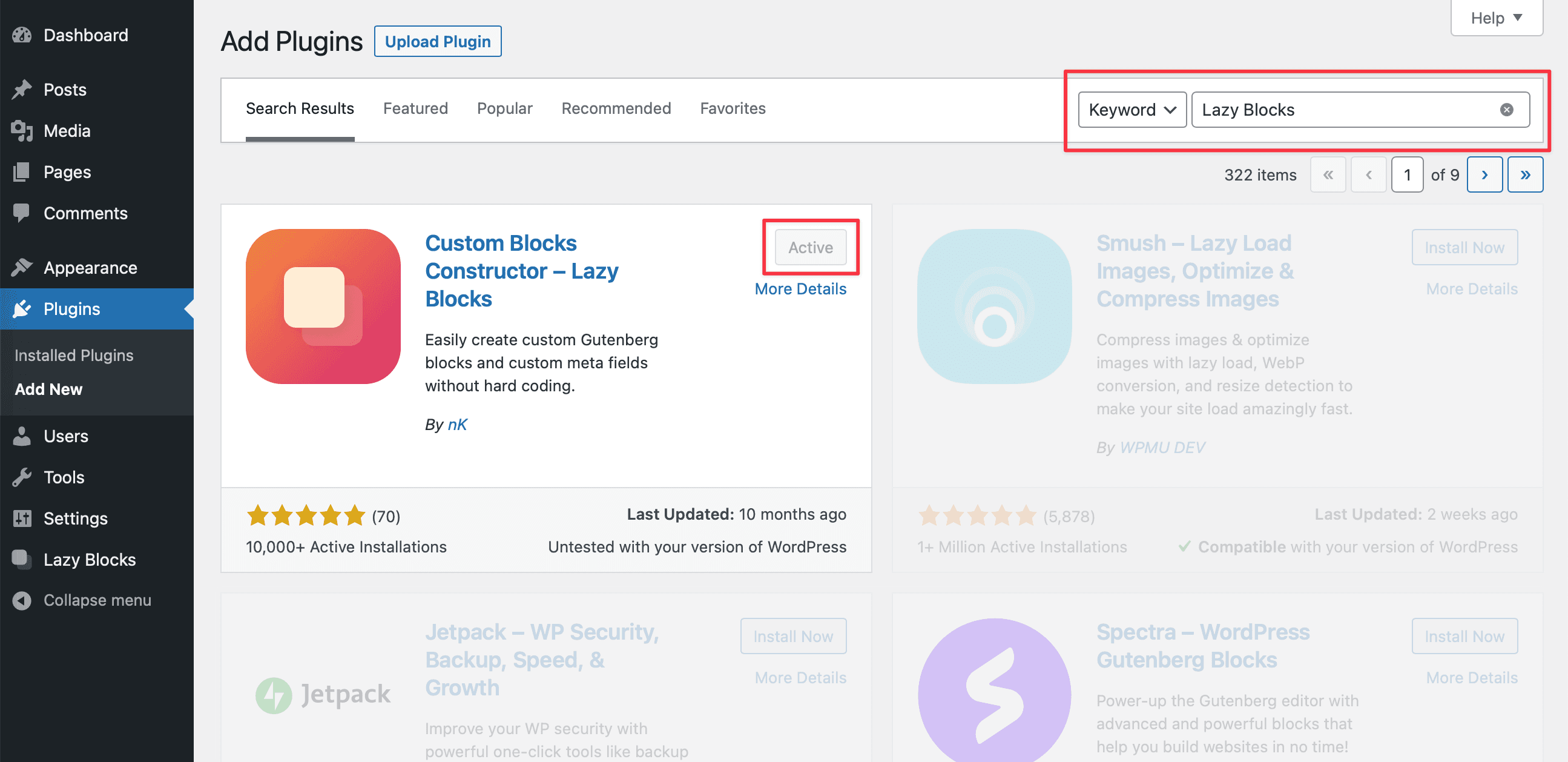
Task: Open Settings using the gear icon
Action: [22, 518]
